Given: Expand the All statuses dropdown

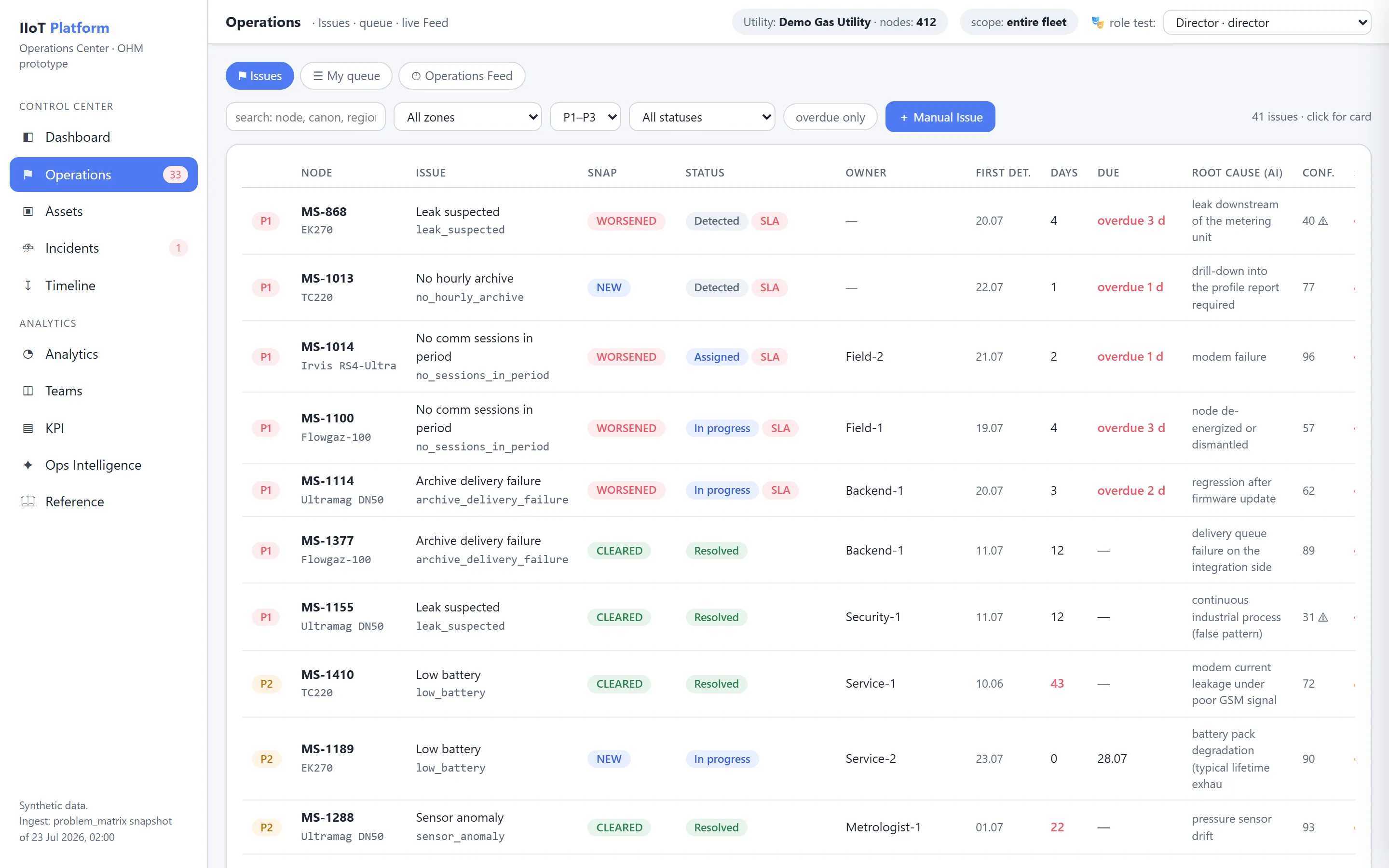Looking at the screenshot, I should [702, 117].
